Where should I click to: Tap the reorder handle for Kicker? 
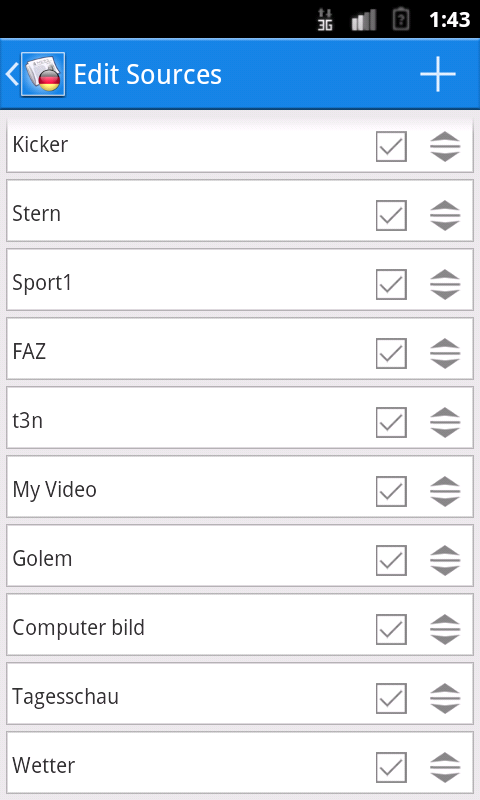[445, 146]
